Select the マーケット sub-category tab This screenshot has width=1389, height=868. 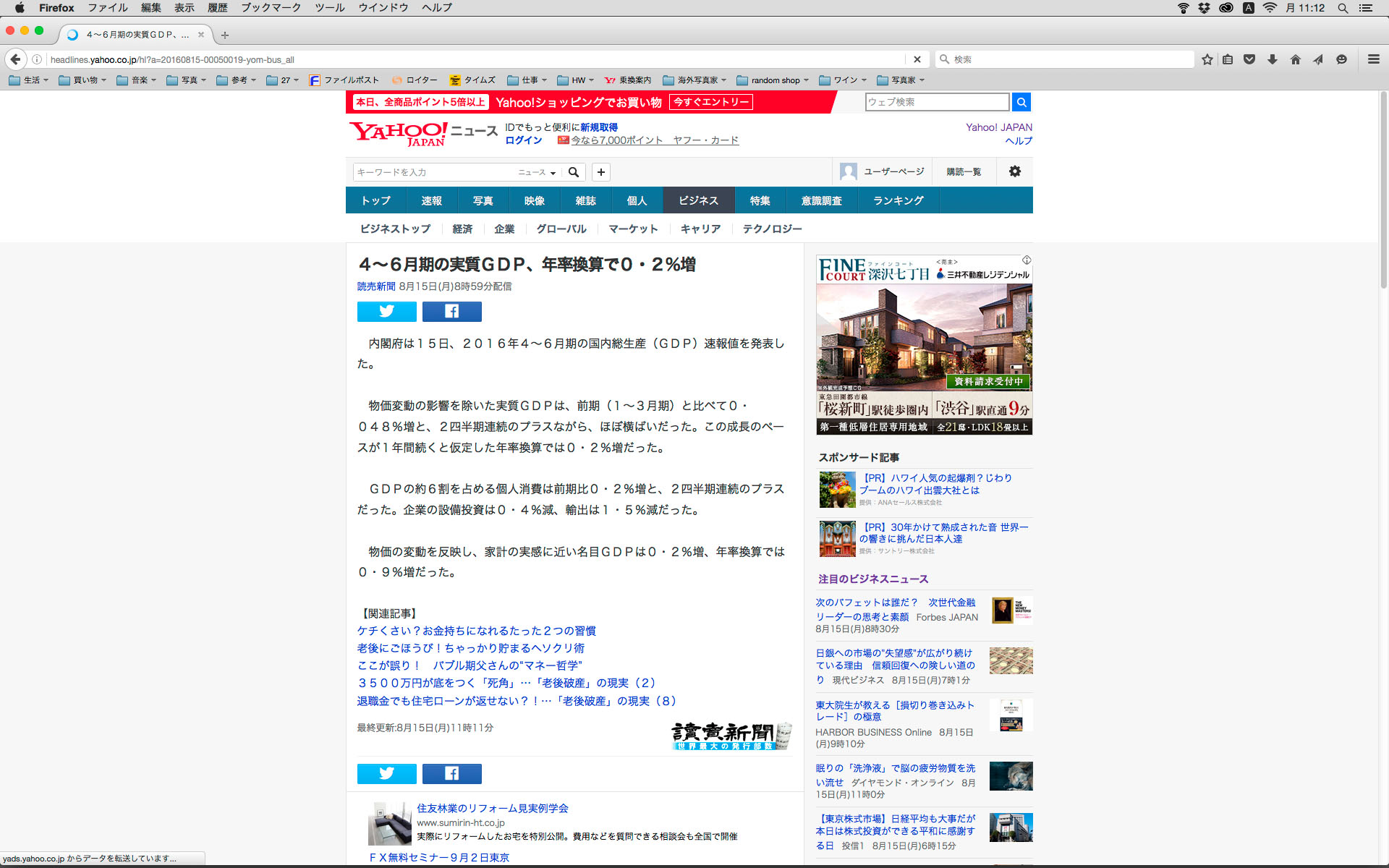click(633, 229)
